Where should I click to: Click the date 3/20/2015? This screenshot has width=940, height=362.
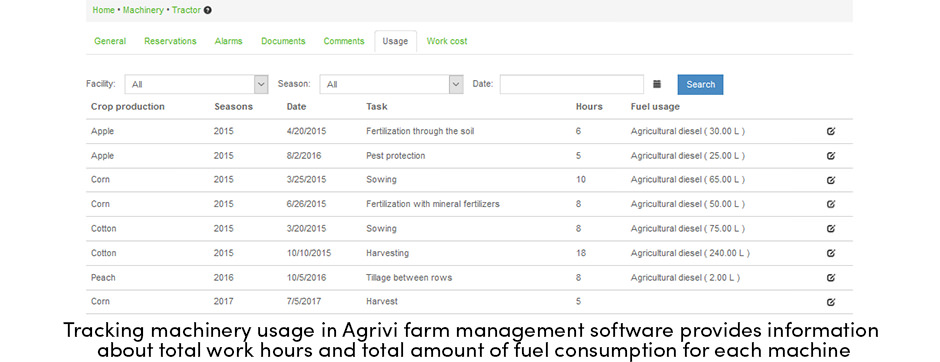(306, 228)
